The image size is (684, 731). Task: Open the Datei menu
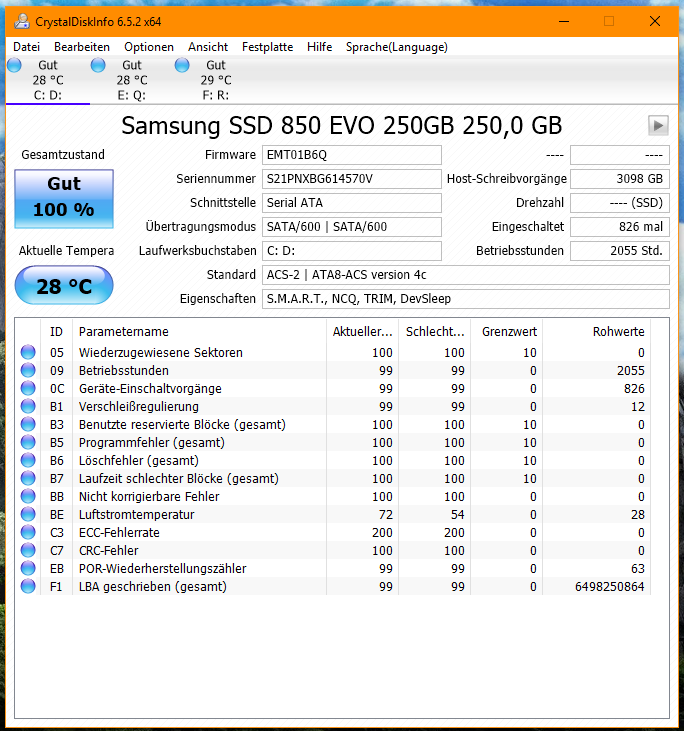[27, 47]
